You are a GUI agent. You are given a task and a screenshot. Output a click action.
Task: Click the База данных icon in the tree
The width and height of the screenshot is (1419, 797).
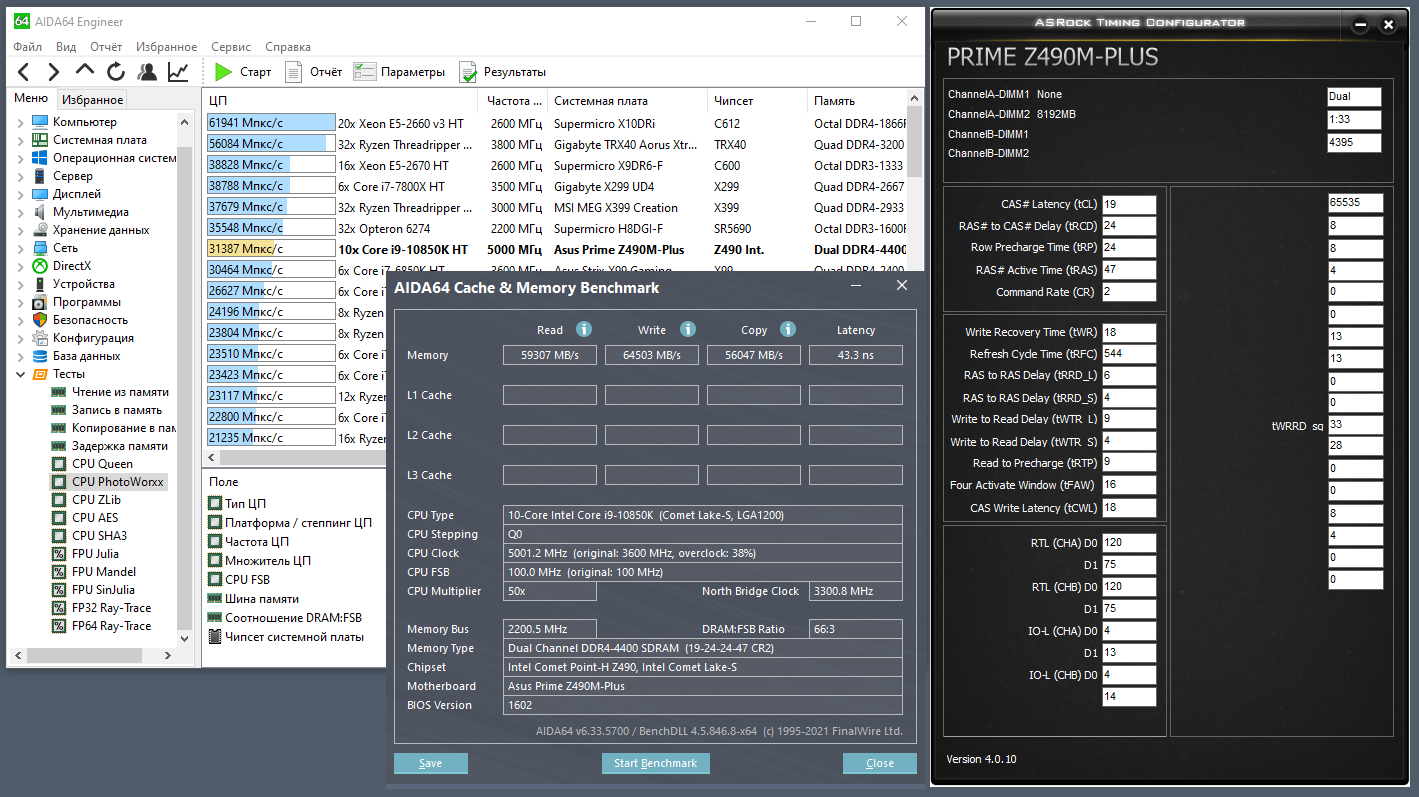pyautogui.click(x=40, y=356)
